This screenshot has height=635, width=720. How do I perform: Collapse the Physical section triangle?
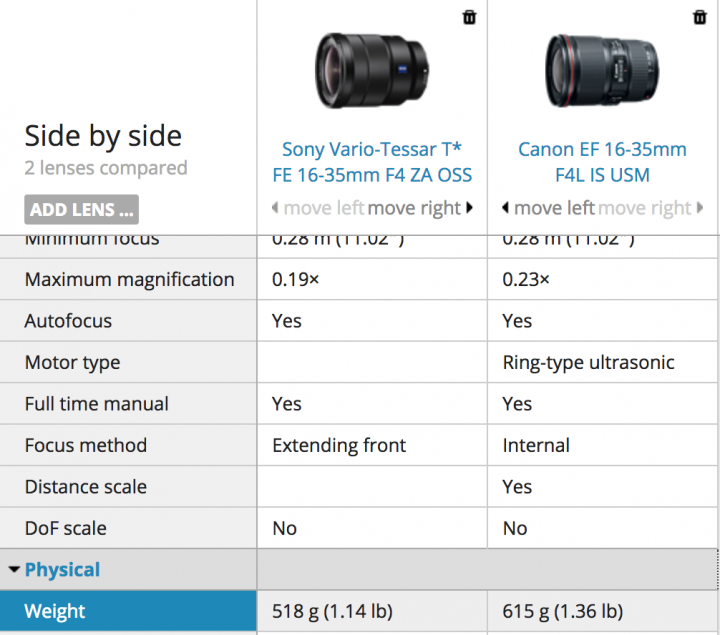(x=14, y=570)
